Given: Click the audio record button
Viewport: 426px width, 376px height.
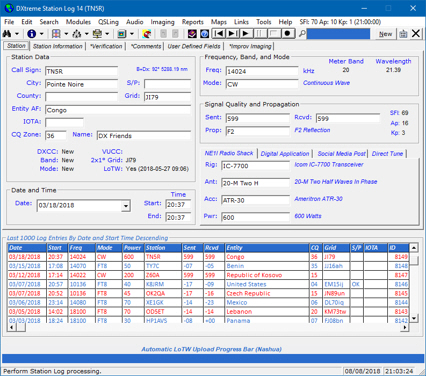Looking at the screenshot, I should pyautogui.click(x=287, y=33).
